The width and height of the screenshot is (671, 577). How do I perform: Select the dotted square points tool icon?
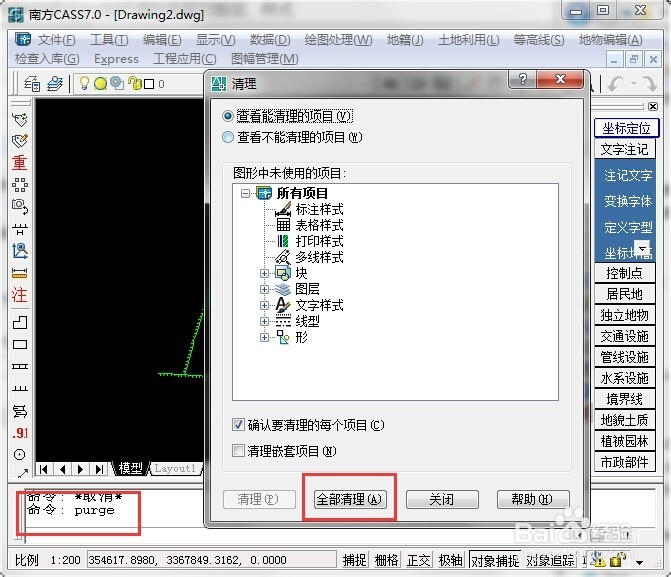tap(20, 185)
